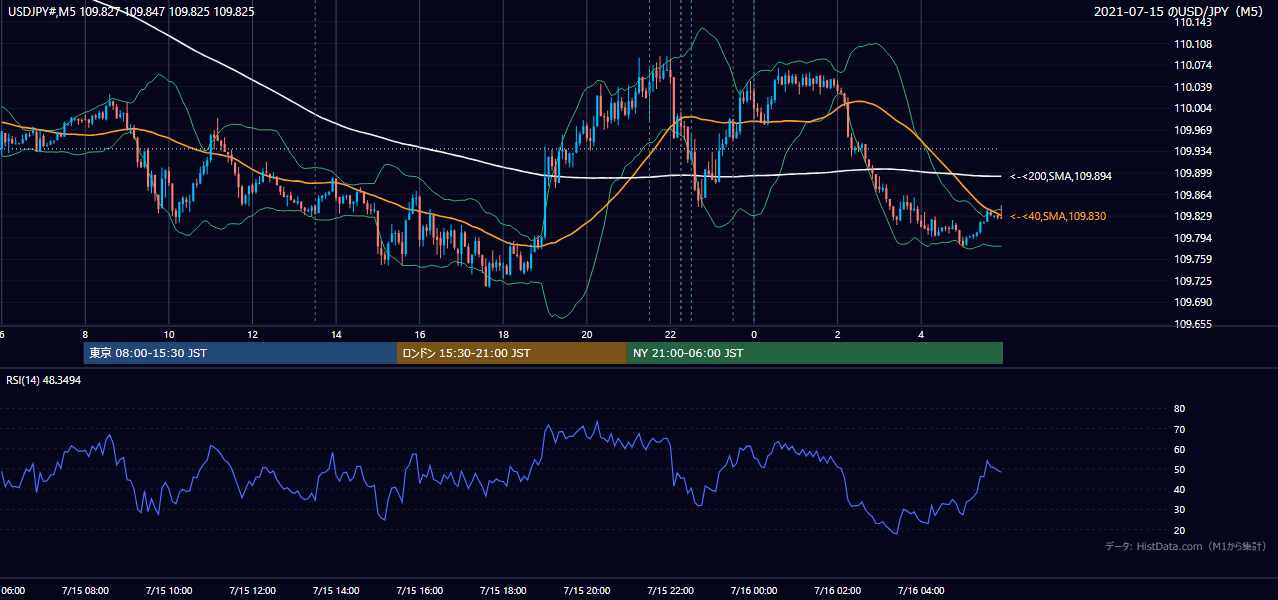The image size is (1278, 600).
Task: Click the 7/15 22:00 time axis label
Action: 671,590
